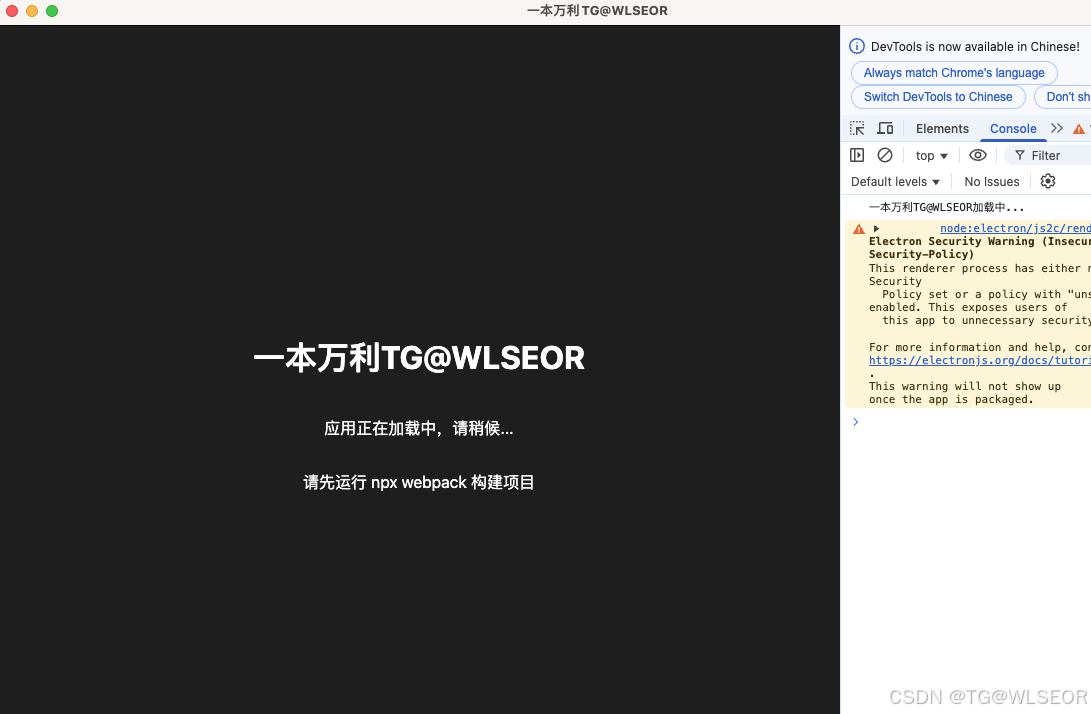The width and height of the screenshot is (1091, 714).
Task: Toggle the device emulation toolbar
Action: coord(884,128)
